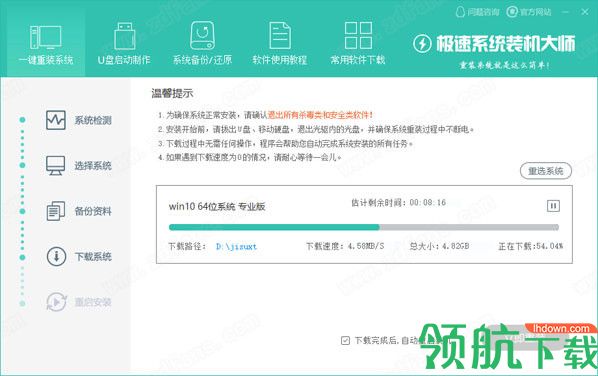Click the system detection waveform icon
Screen dimensions: 598x376
pos(56,120)
